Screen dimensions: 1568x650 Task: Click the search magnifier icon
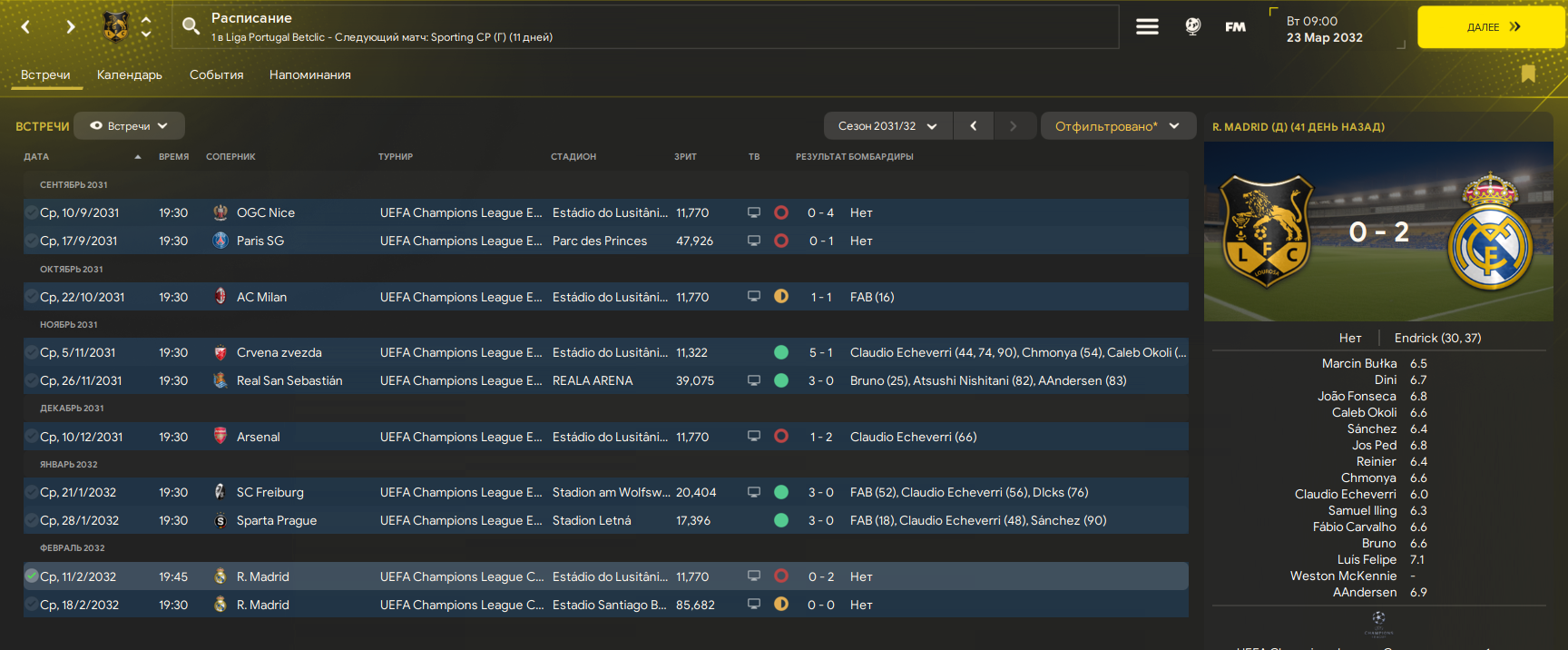[191, 26]
